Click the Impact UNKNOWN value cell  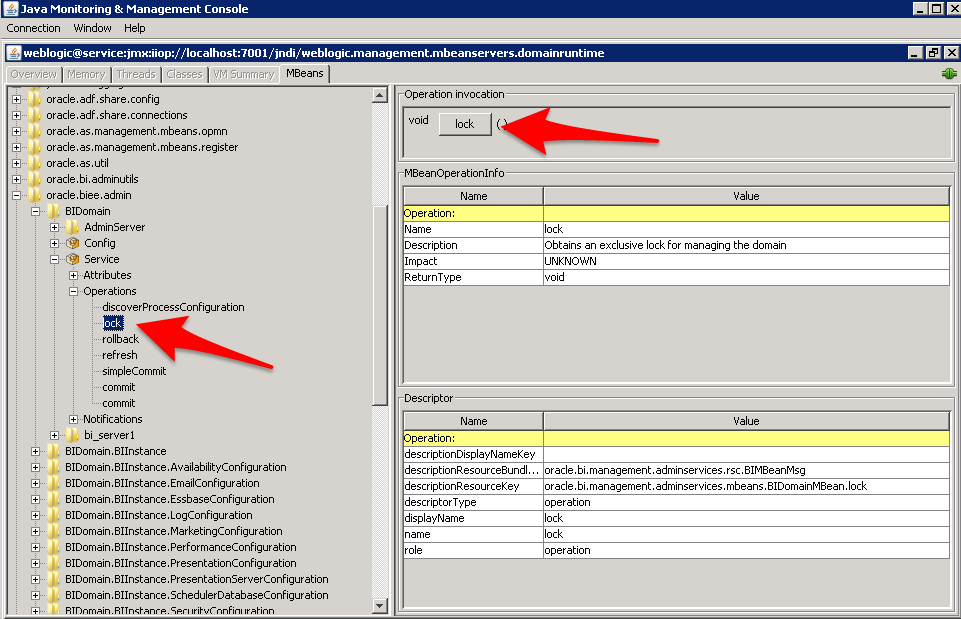point(746,261)
